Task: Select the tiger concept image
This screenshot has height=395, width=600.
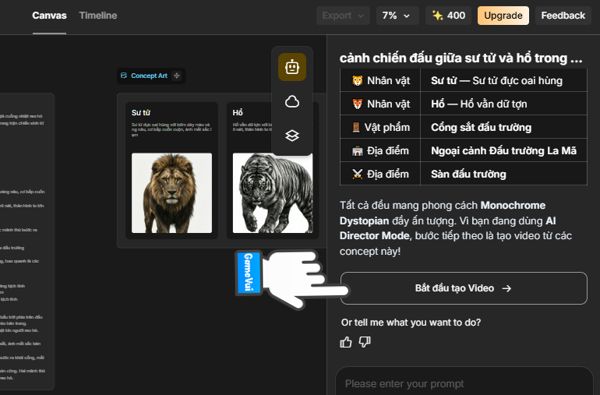Action: [272, 193]
